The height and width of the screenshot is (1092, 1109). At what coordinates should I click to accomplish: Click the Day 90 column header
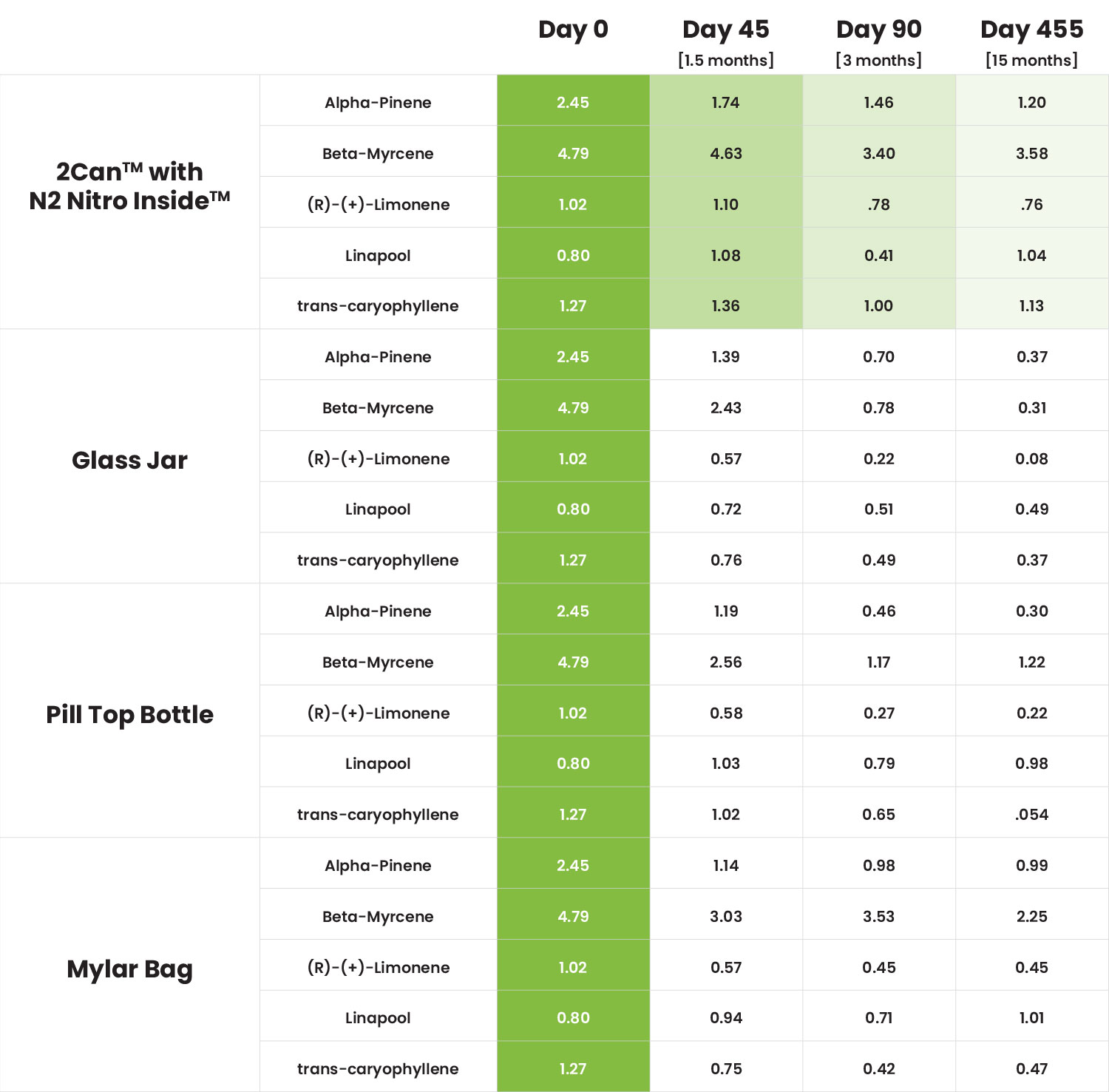point(879,42)
